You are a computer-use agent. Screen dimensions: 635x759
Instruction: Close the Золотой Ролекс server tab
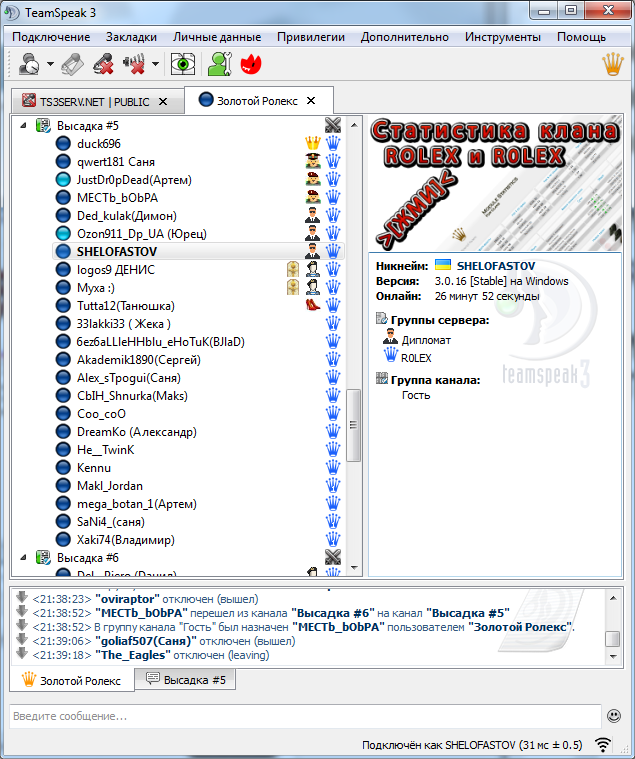click(311, 101)
